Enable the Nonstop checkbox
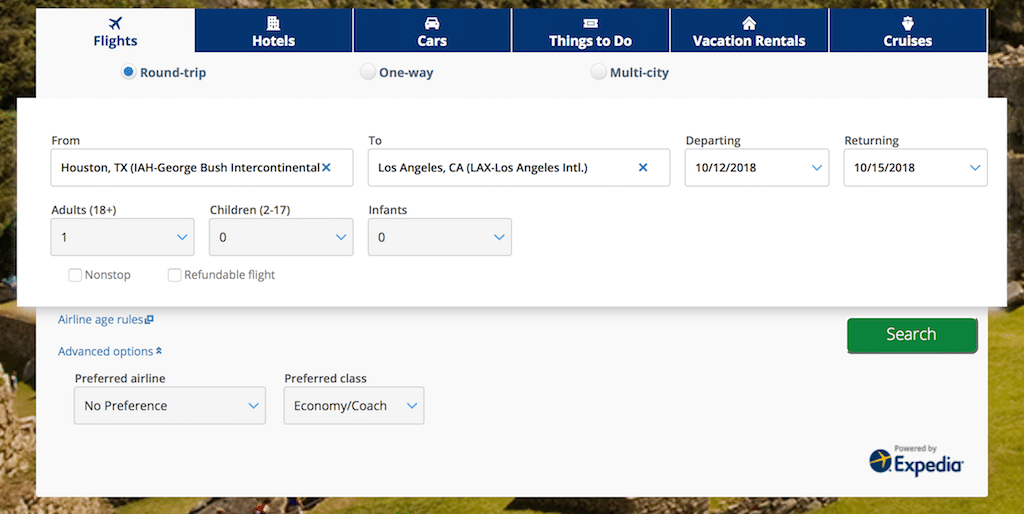1024x514 pixels. (75, 275)
